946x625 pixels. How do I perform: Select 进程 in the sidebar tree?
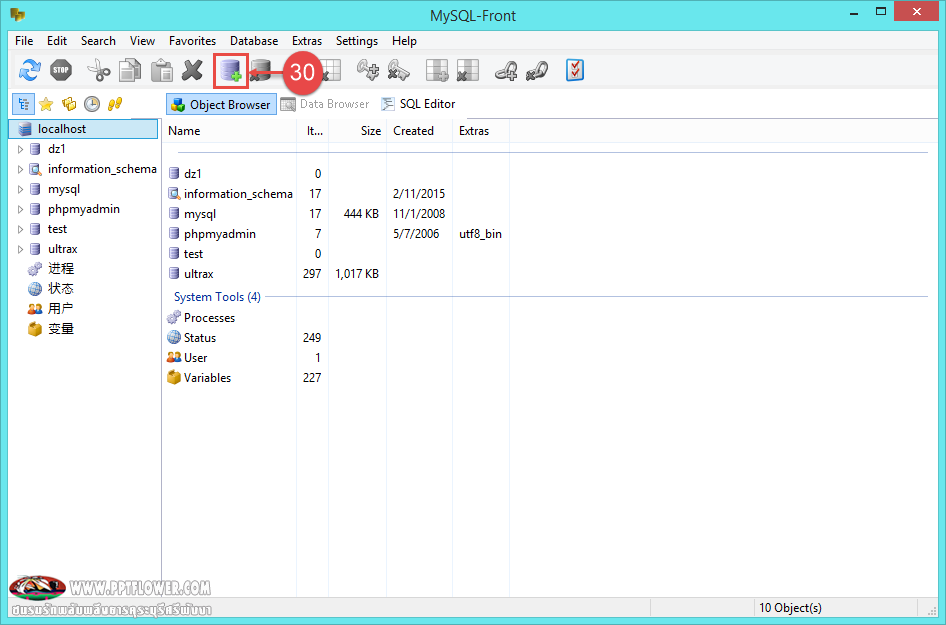61,269
